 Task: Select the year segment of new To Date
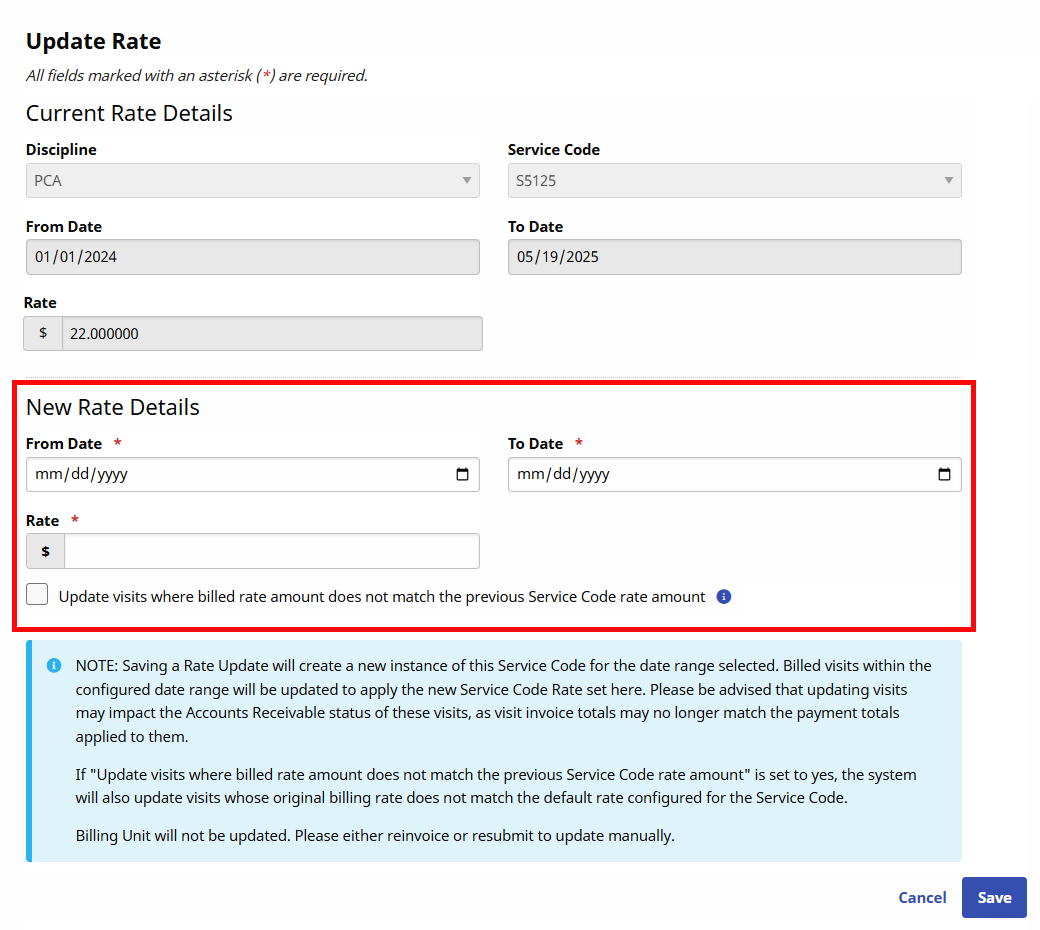pyautogui.click(x=594, y=475)
